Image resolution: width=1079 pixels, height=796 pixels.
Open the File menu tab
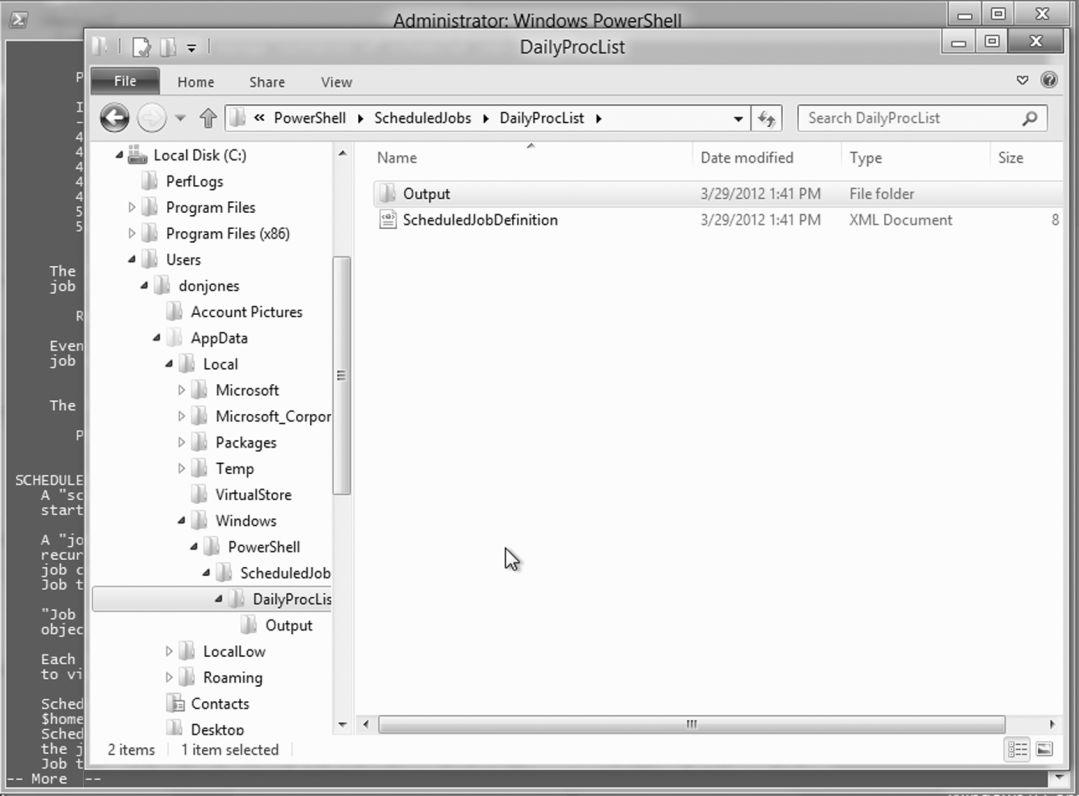(x=125, y=82)
